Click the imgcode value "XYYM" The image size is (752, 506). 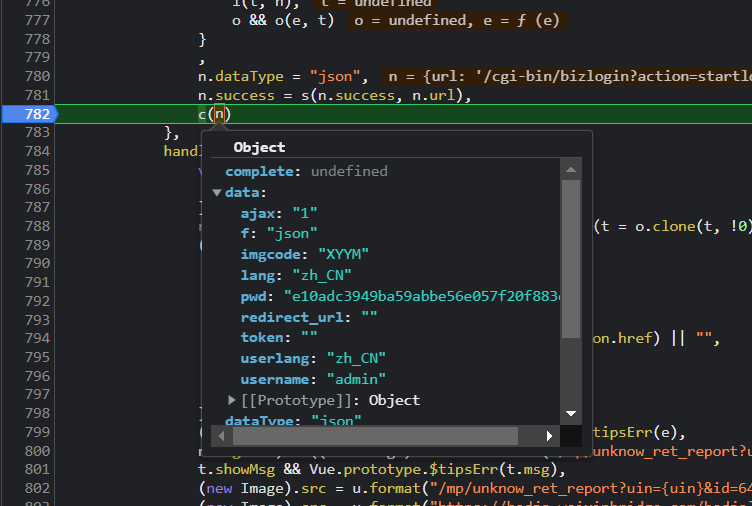(x=343, y=254)
